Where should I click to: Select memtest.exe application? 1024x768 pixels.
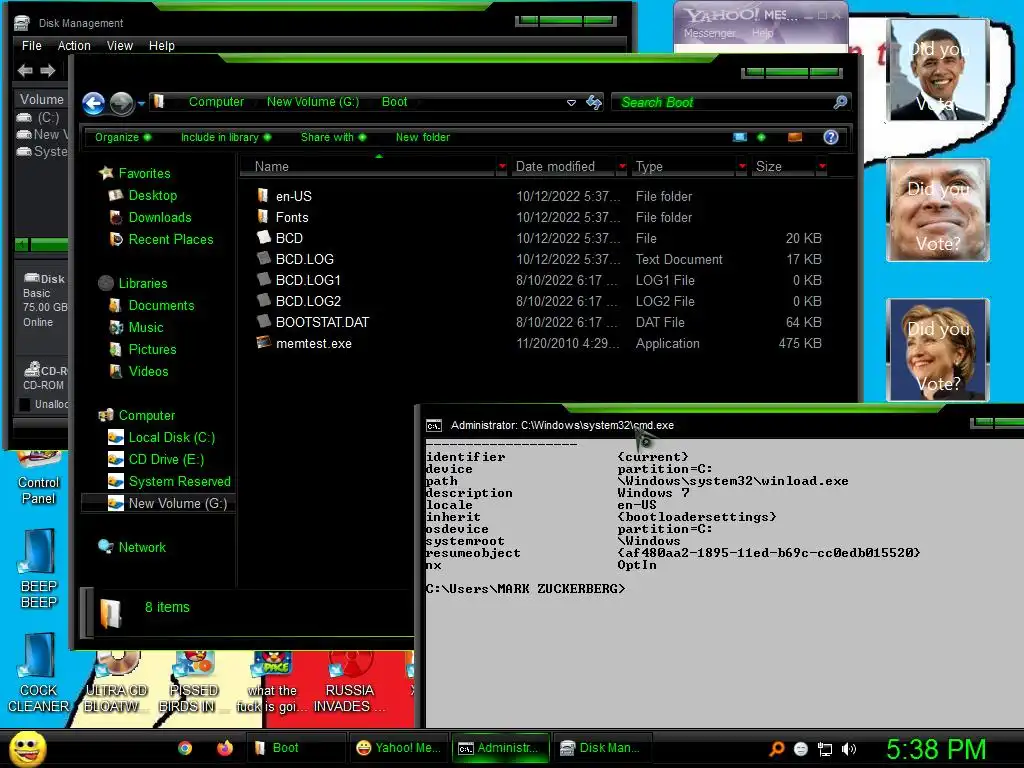point(313,343)
